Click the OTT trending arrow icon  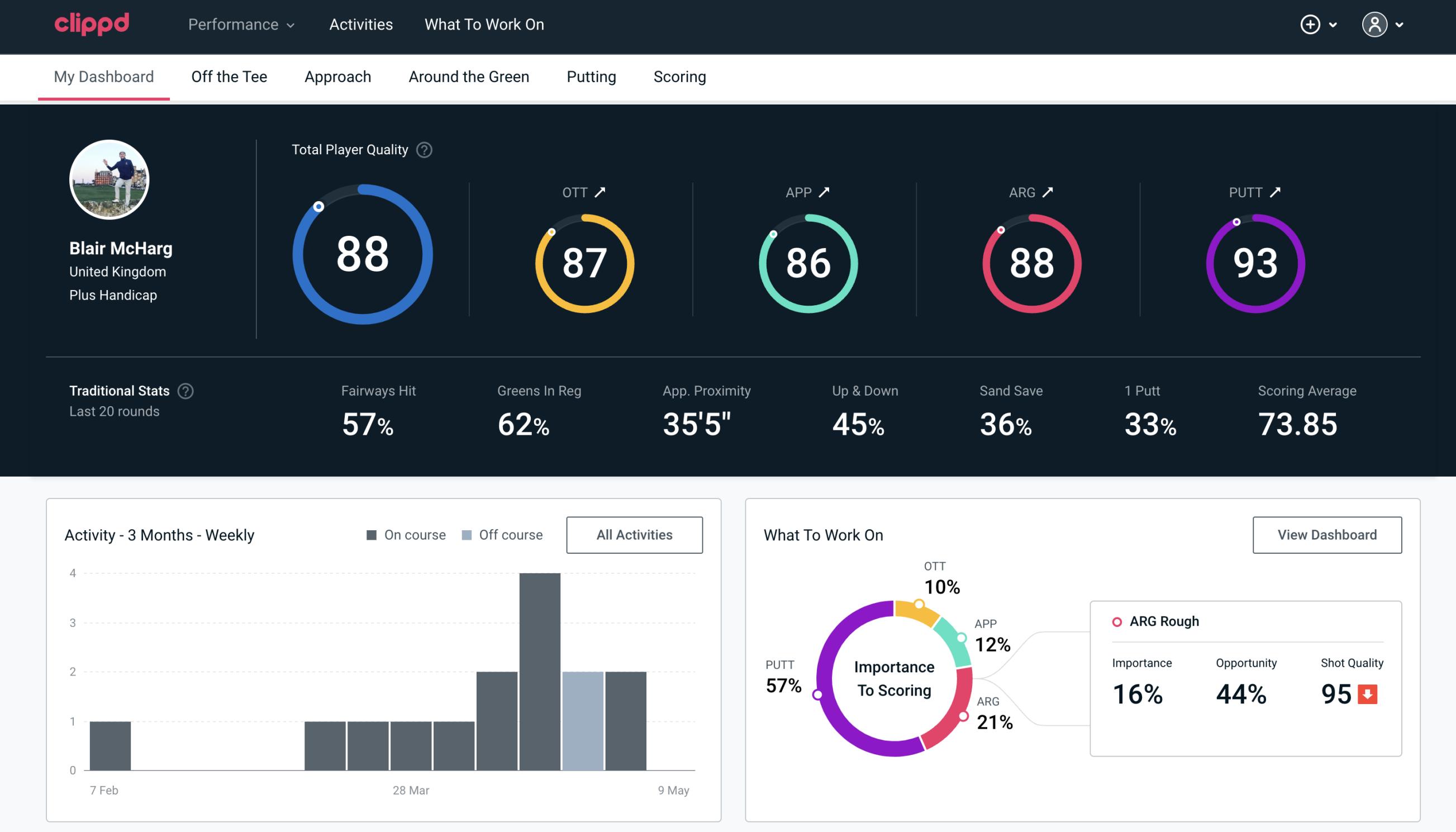pos(600,192)
